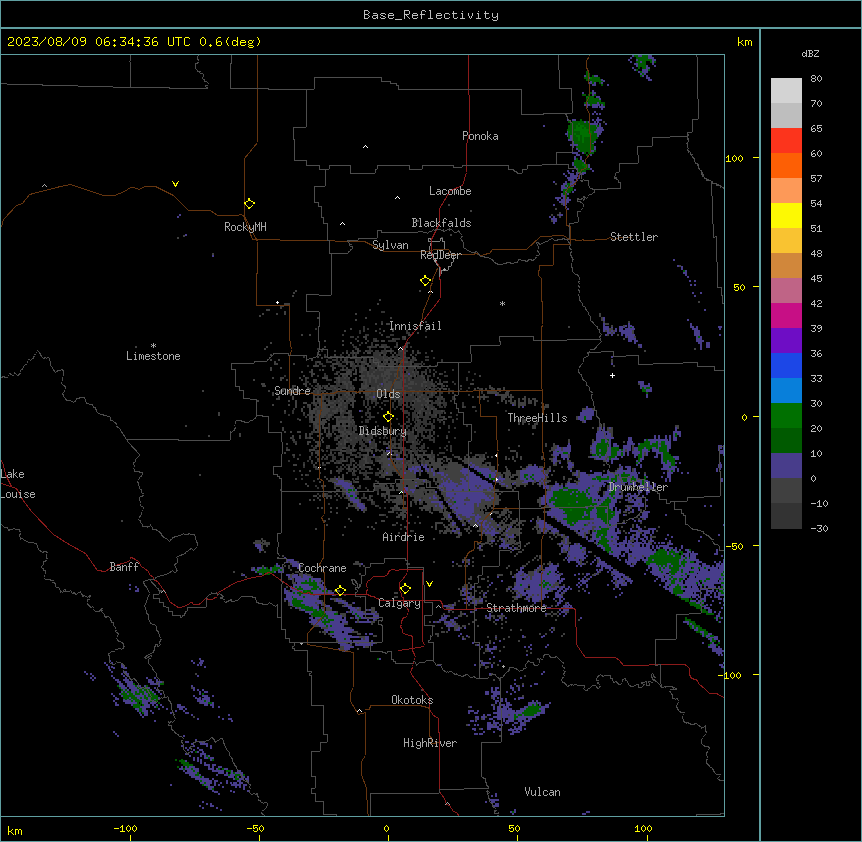The height and width of the screenshot is (842, 862).
Task: Select the red 60-65 dBZ legend swatch
Action: 786,141
